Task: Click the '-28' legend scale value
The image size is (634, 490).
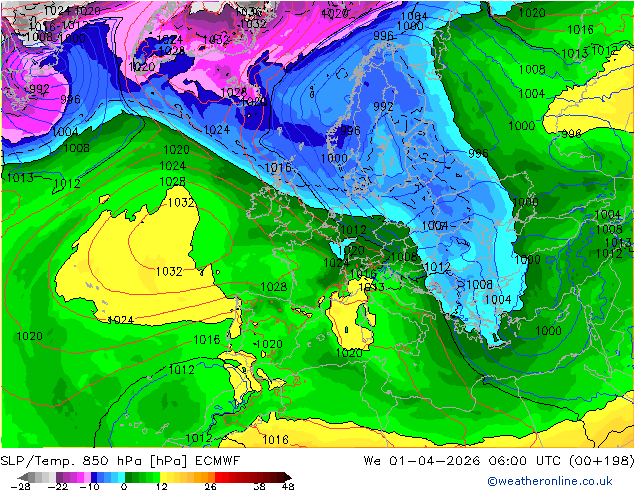Action: [20, 486]
